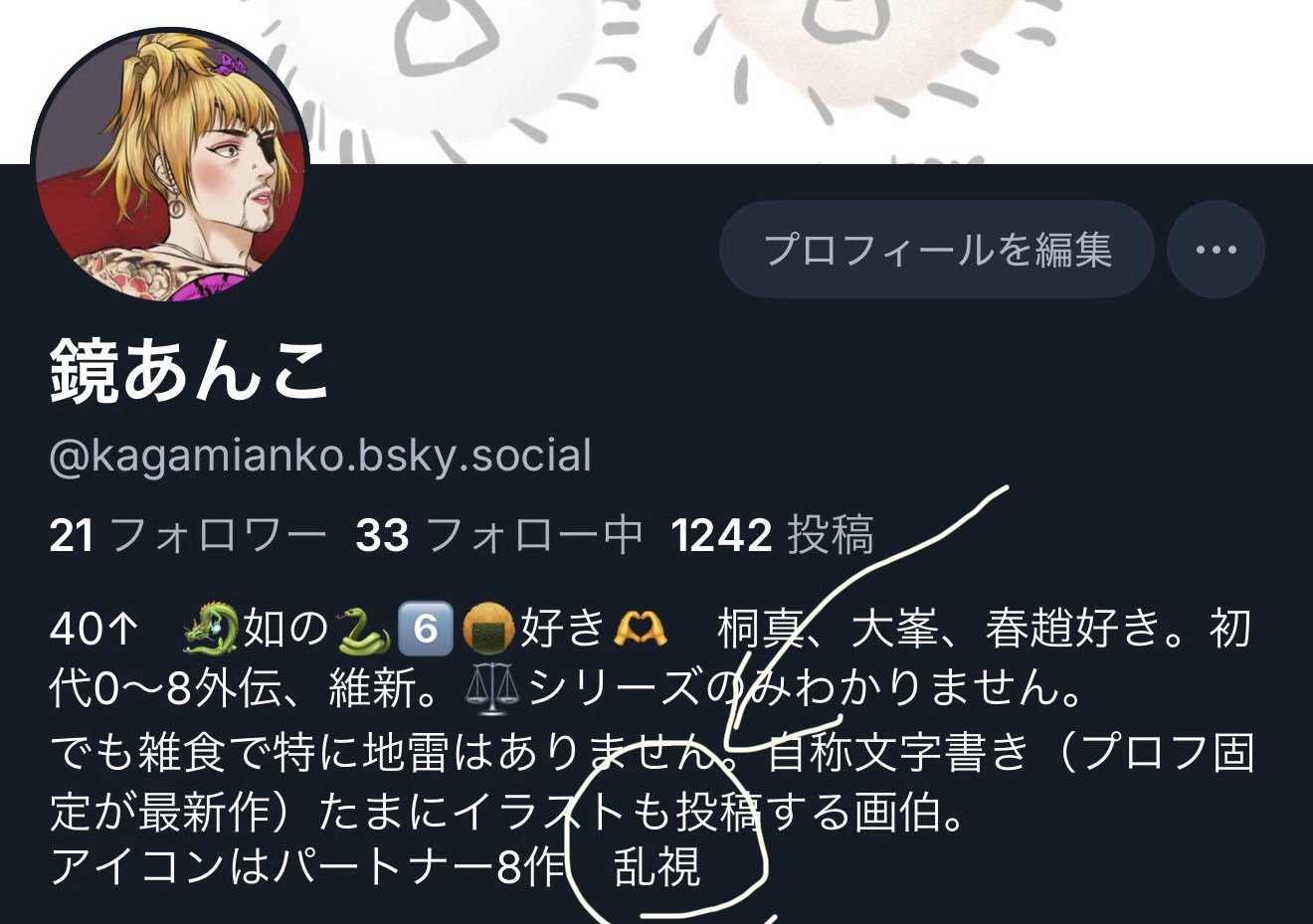Click the 1242 投稿 count
Screen dimensions: 1313x924
[x=772, y=535]
